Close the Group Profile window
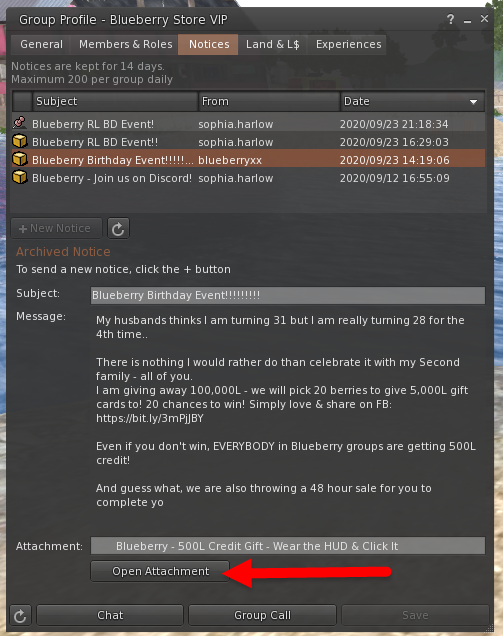This screenshot has height=636, width=503. click(484, 19)
